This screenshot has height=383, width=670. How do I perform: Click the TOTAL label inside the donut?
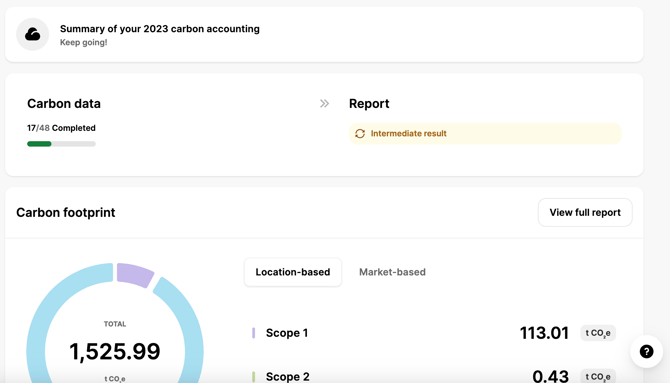[x=115, y=324]
